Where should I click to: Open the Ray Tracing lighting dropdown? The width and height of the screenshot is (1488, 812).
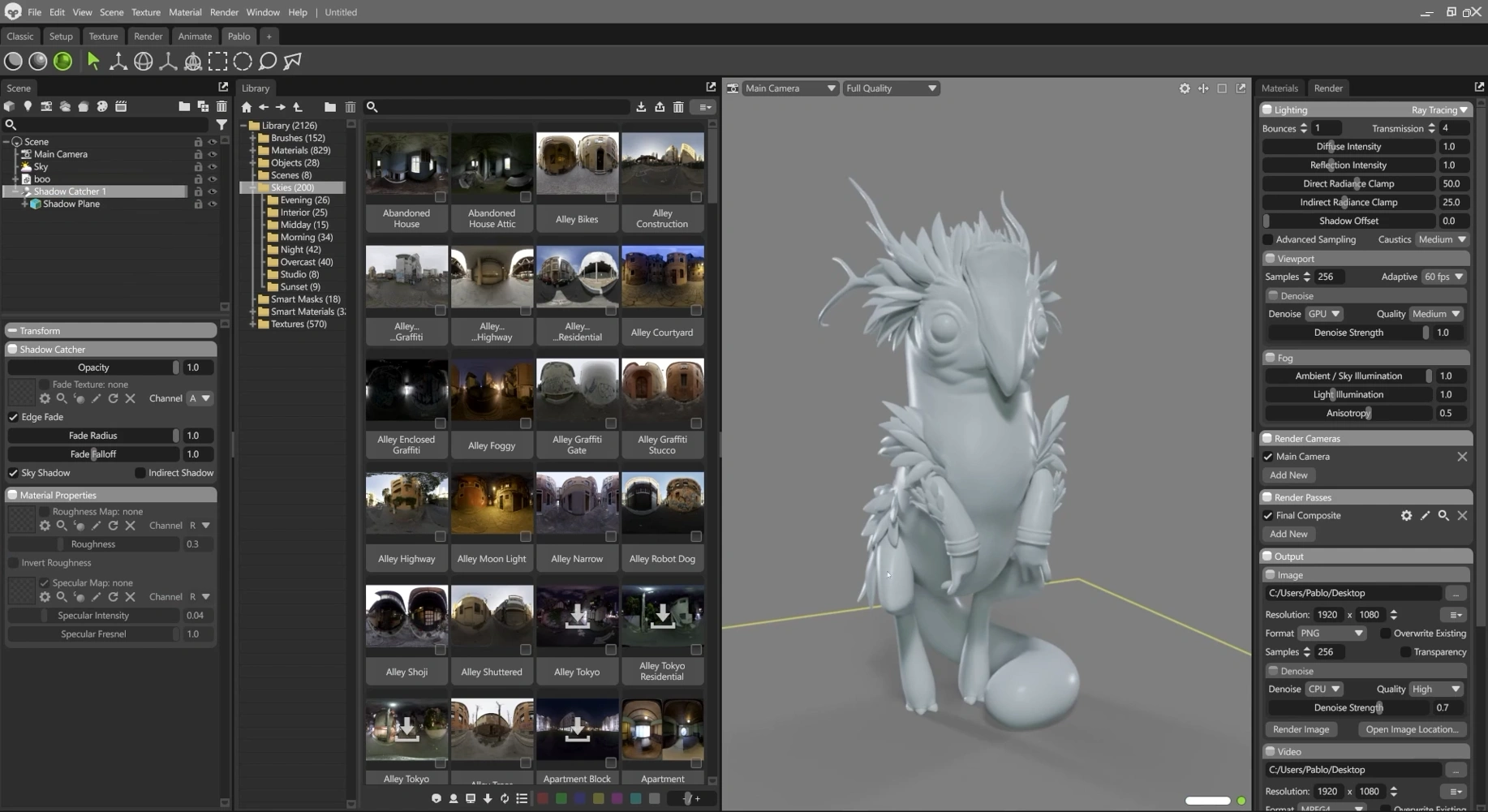pyautogui.click(x=1439, y=110)
